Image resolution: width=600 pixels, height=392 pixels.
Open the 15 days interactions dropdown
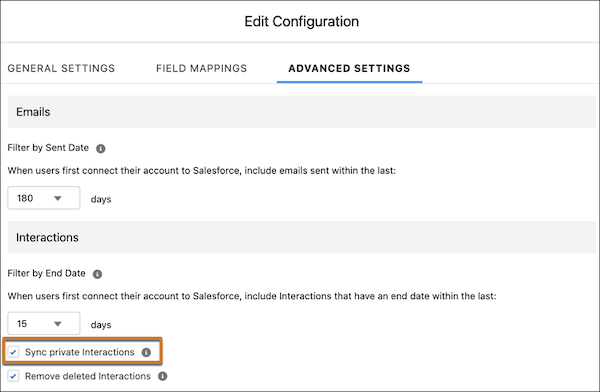[x=44, y=323]
